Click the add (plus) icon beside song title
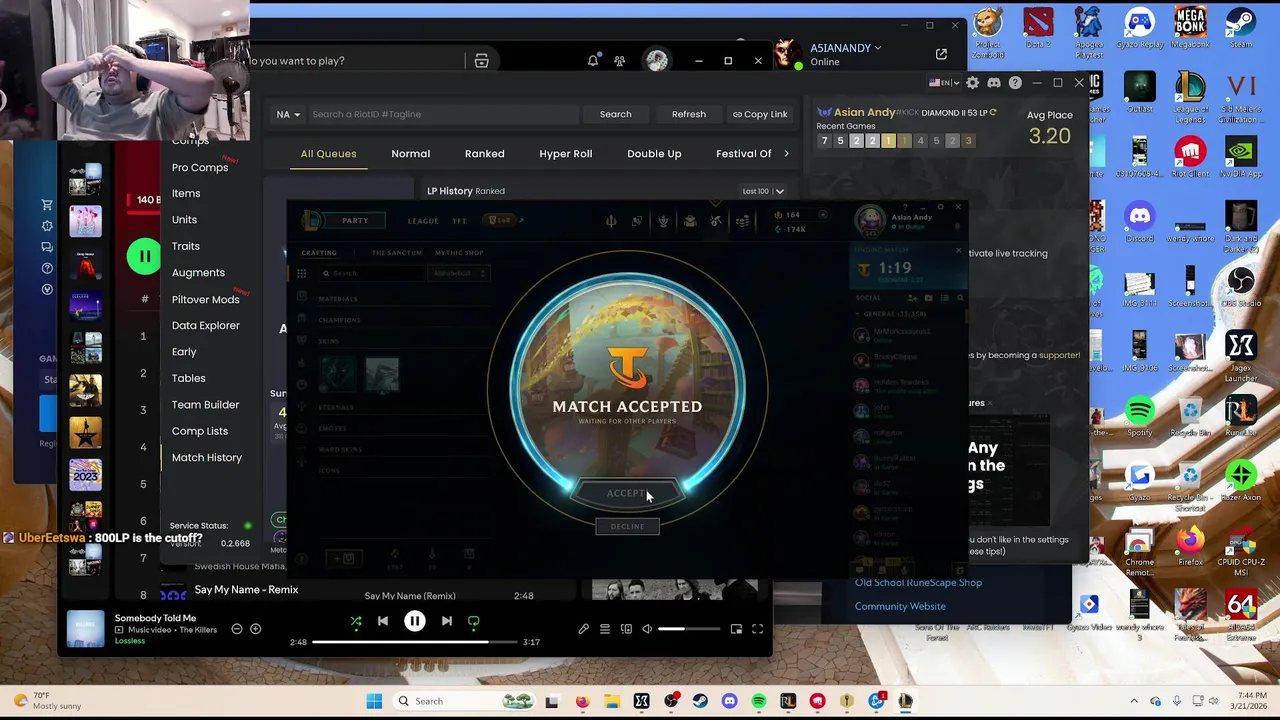 pos(256,629)
